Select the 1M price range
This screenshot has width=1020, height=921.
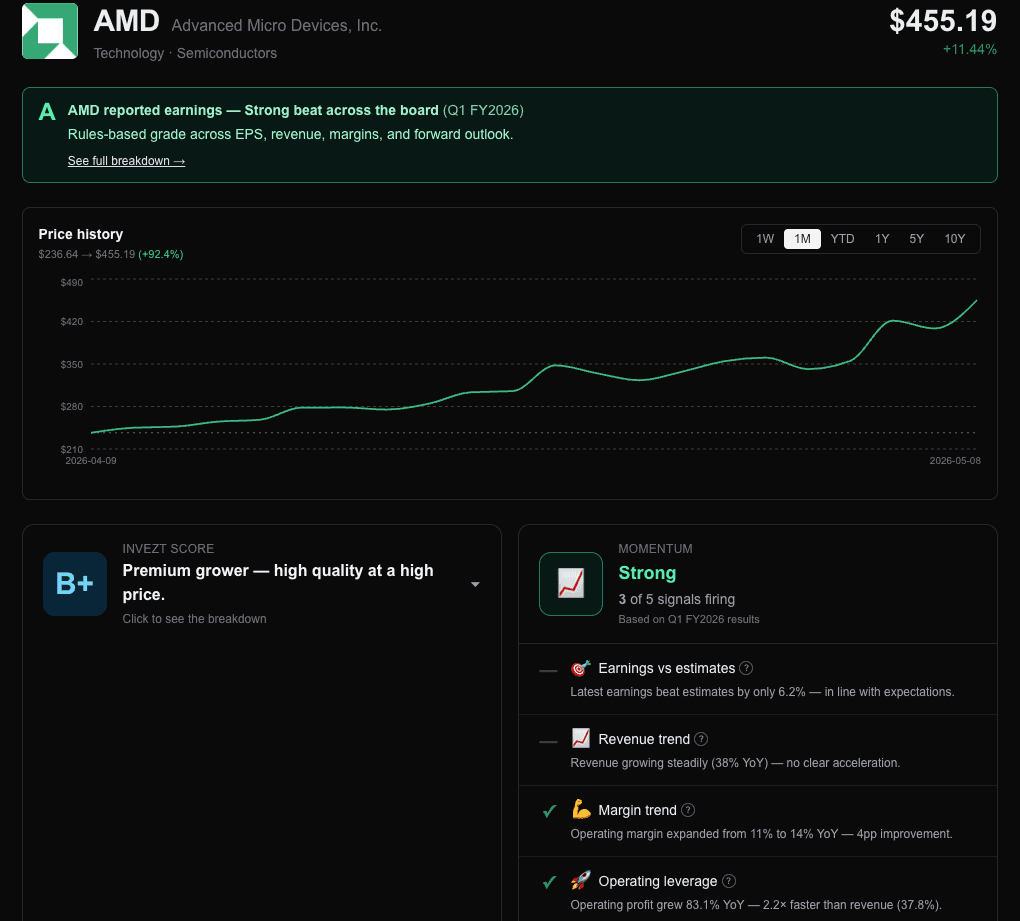click(802, 239)
